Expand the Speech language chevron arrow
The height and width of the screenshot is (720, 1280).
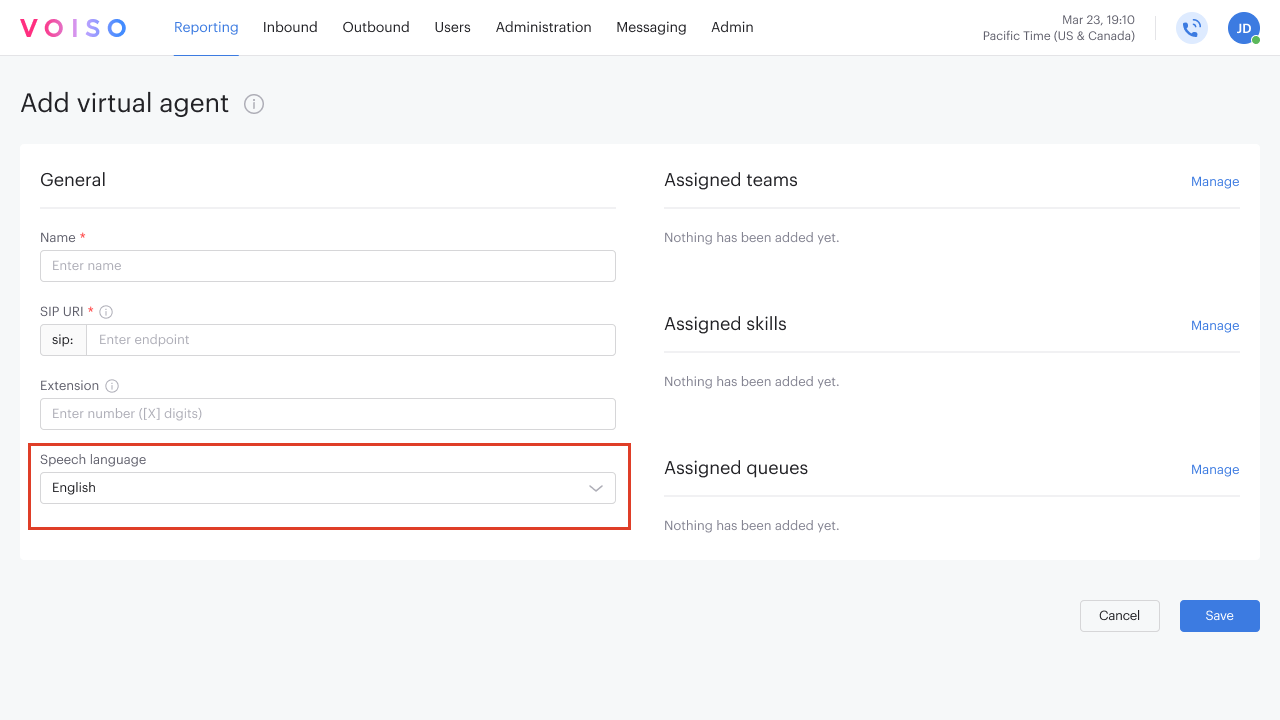pos(596,488)
